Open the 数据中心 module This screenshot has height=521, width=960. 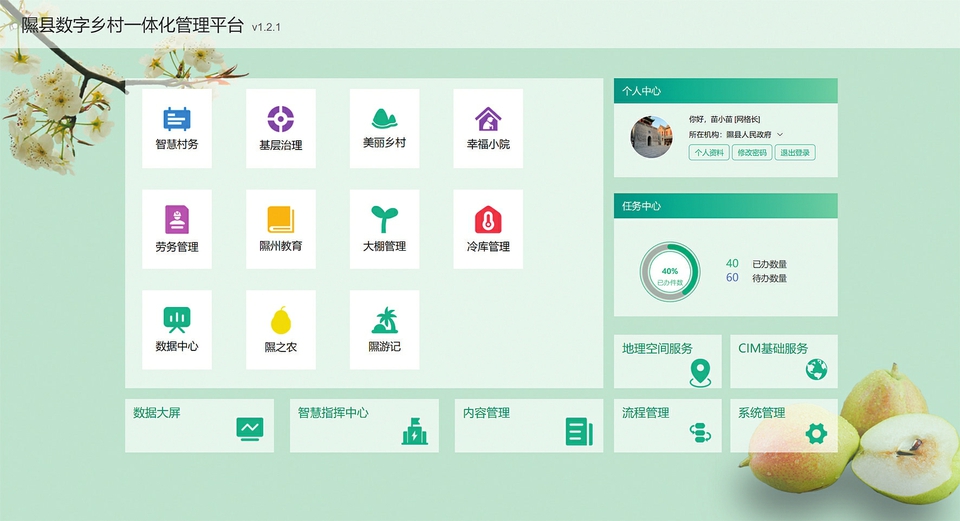(x=177, y=328)
